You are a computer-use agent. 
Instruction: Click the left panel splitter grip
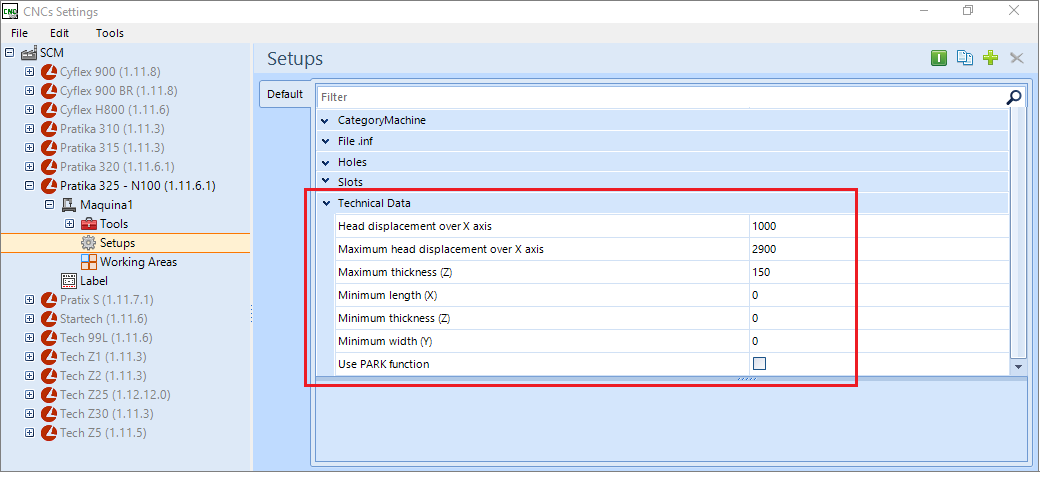click(252, 314)
